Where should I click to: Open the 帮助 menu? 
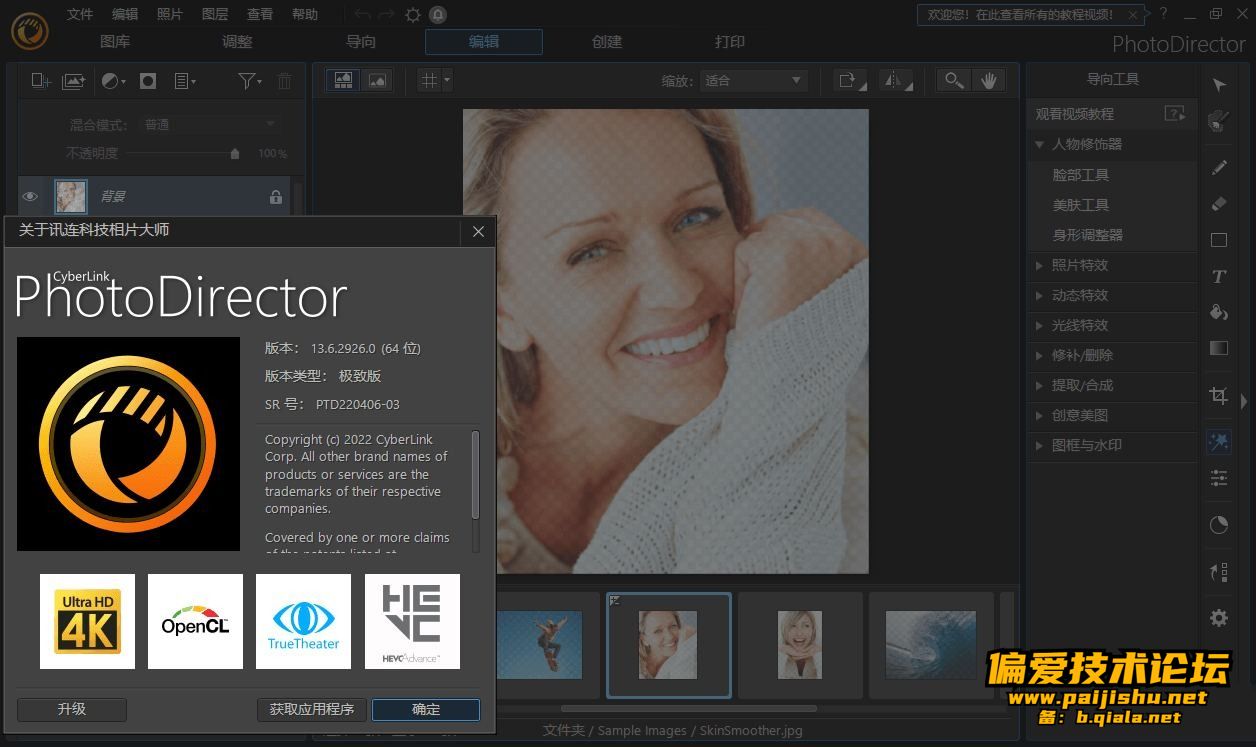point(305,14)
